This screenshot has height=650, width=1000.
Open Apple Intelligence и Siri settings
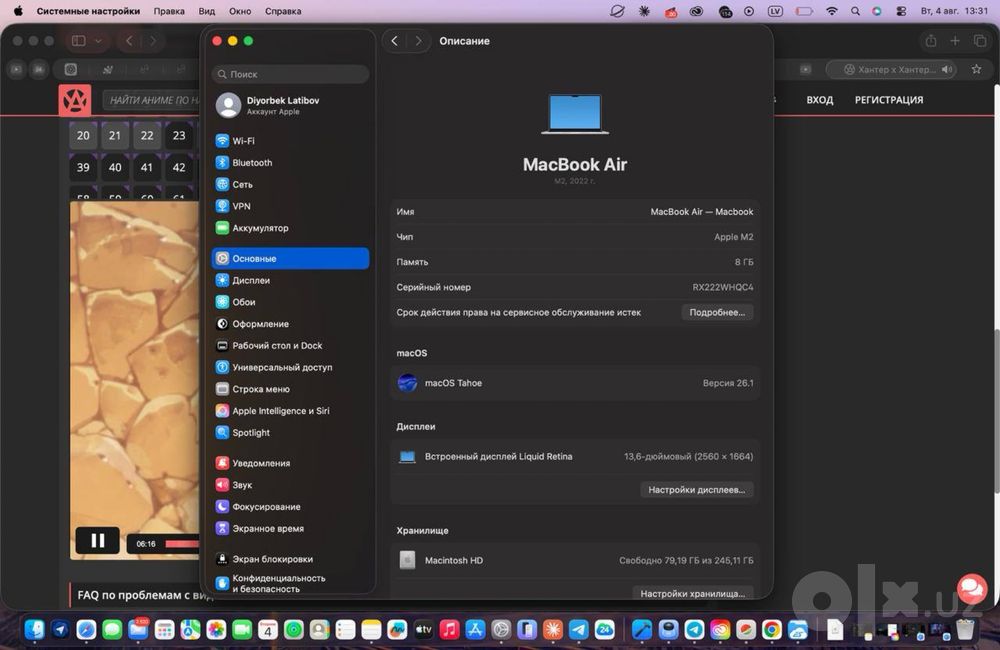pyautogui.click(x=290, y=410)
